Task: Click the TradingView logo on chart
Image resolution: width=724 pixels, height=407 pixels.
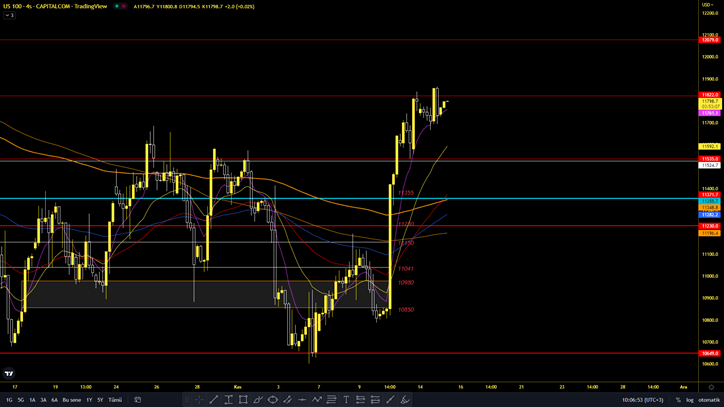Action: (10, 372)
